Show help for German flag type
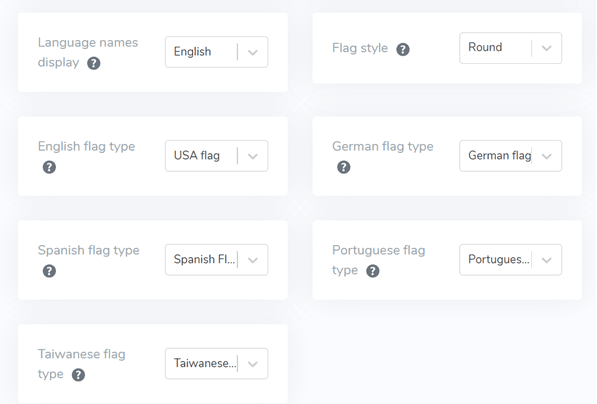This screenshot has height=404, width=597. pyautogui.click(x=343, y=167)
